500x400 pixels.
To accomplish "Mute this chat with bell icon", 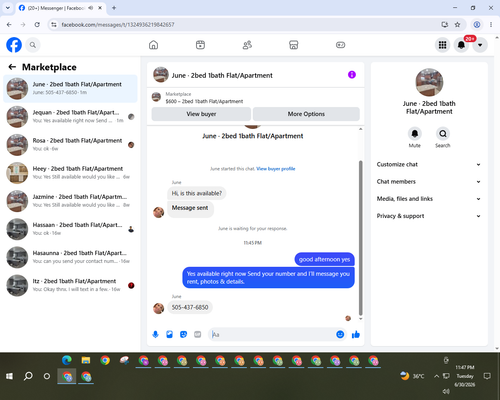I will (x=415, y=134).
